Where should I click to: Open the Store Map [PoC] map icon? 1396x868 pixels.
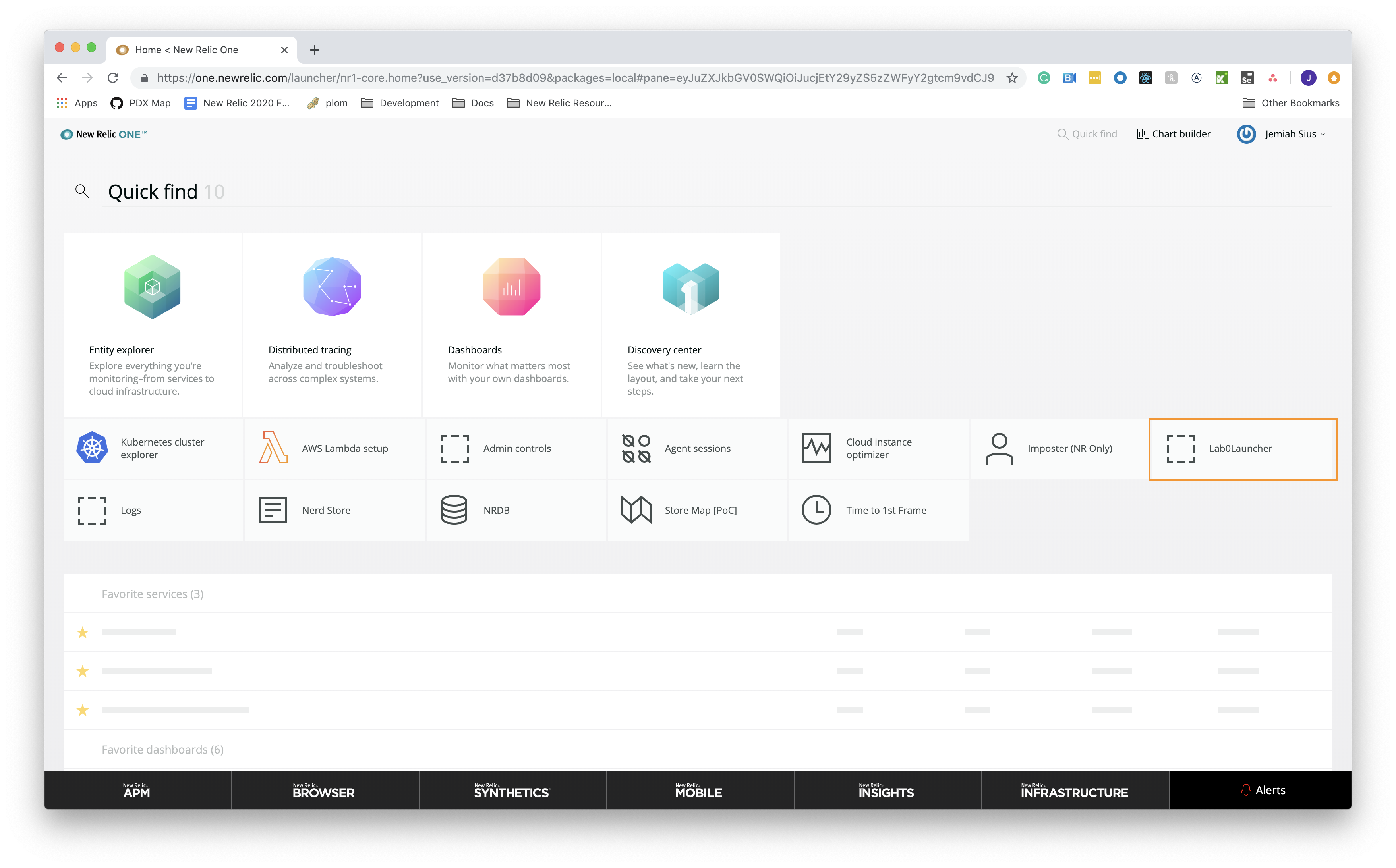(636, 510)
